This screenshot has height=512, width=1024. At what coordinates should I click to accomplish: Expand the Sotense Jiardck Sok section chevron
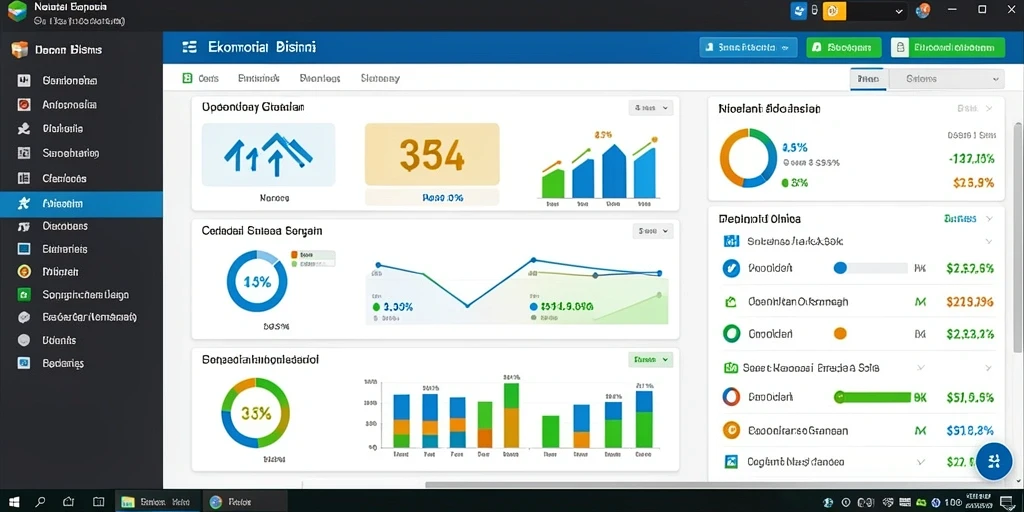989,242
